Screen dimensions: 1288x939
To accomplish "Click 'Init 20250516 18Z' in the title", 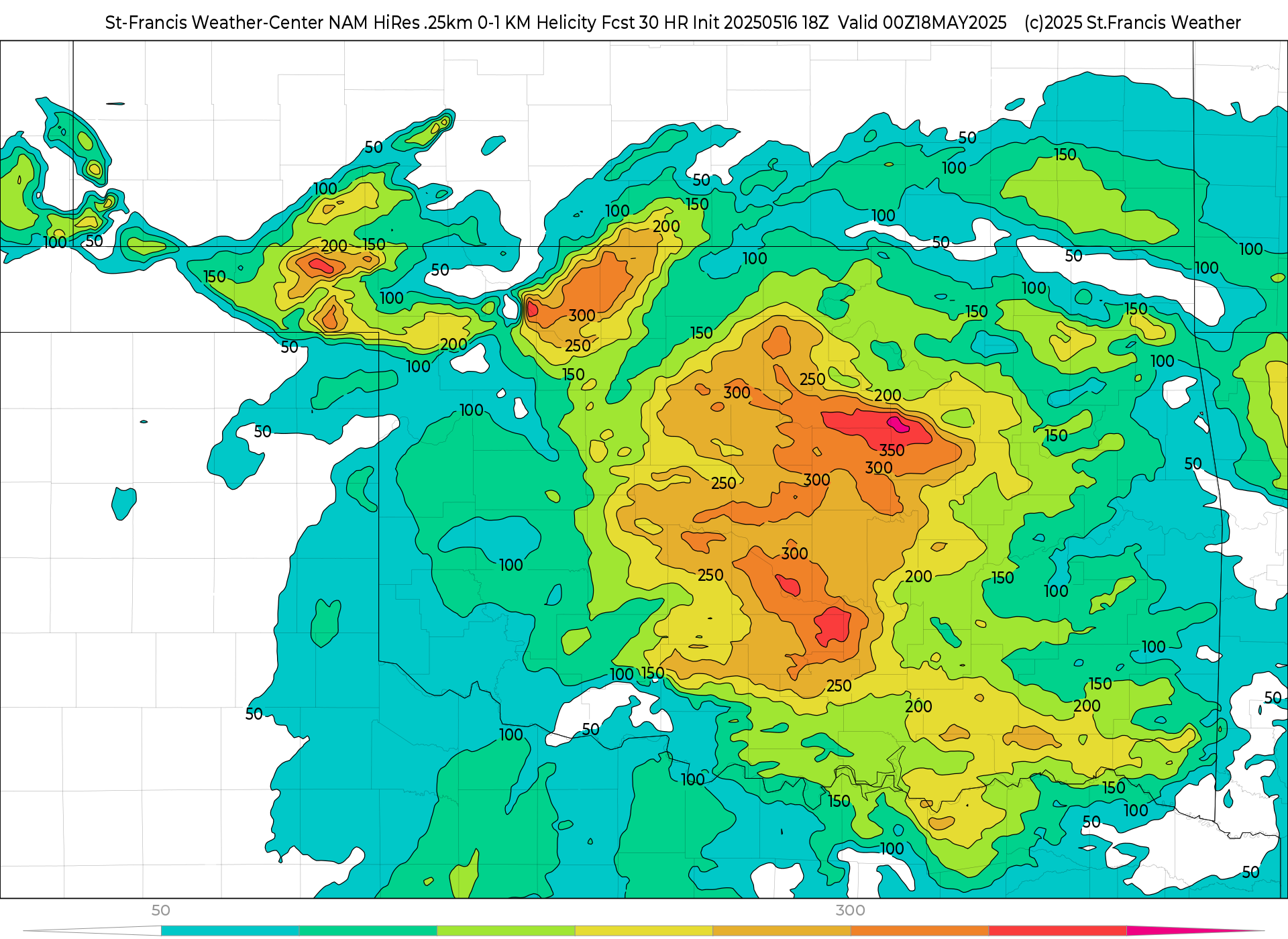I will coord(761,23).
